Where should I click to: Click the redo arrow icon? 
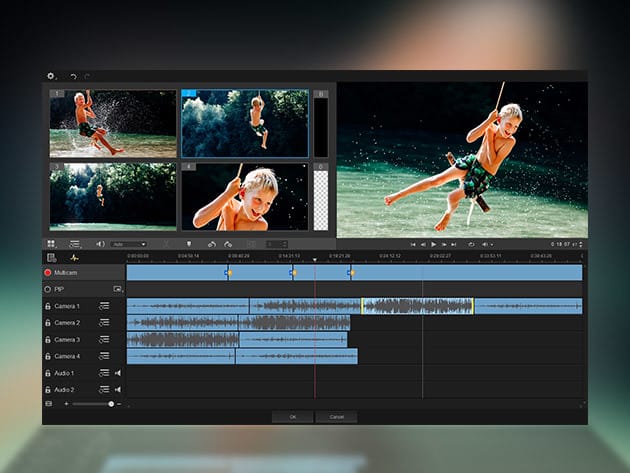tap(87, 76)
